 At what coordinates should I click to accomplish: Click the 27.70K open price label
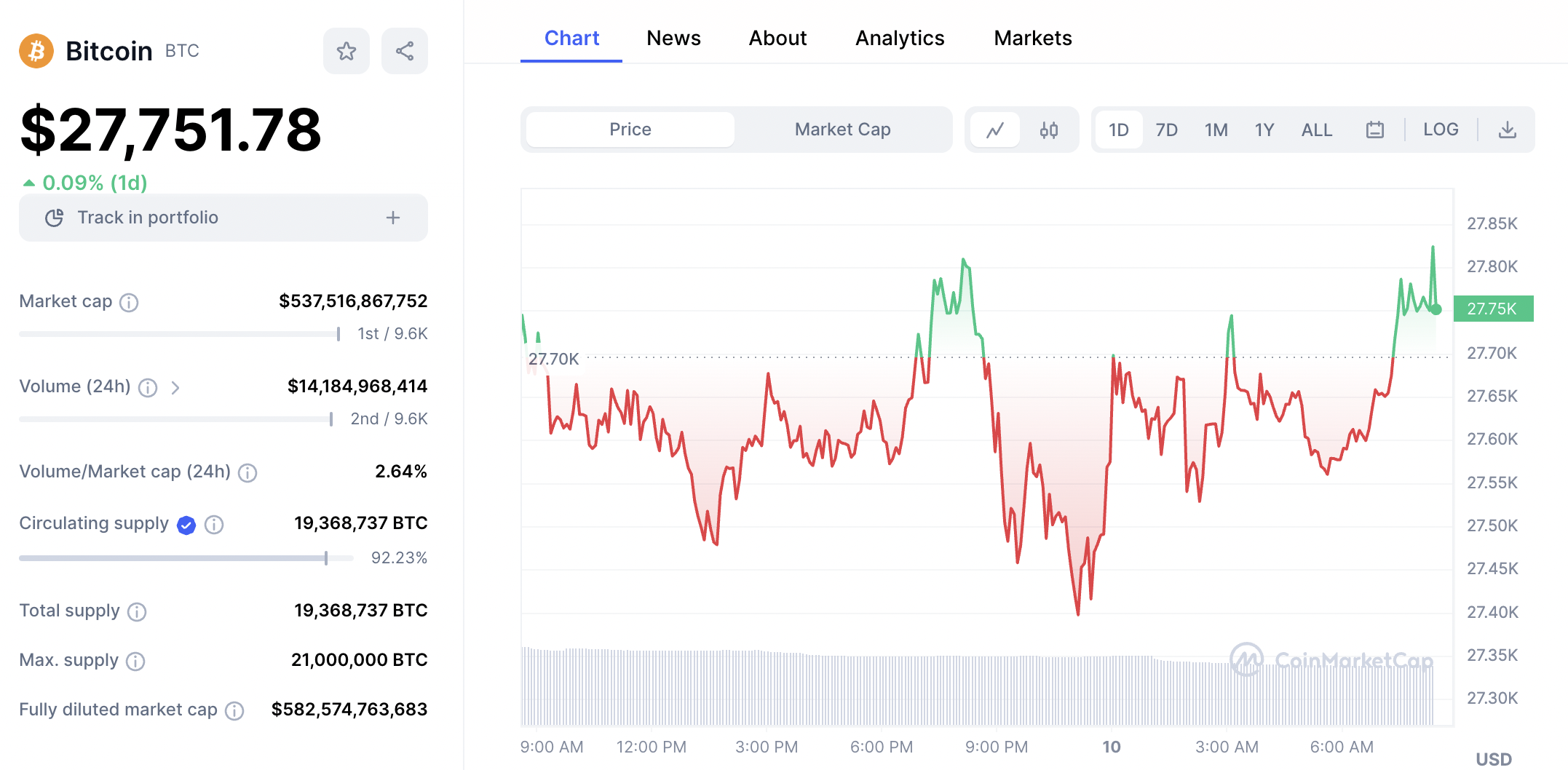click(x=553, y=359)
